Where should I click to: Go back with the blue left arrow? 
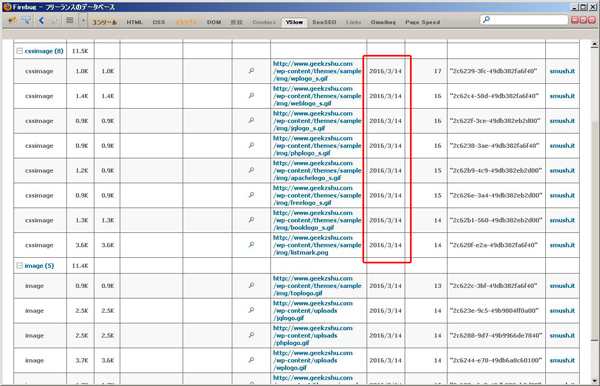point(41,20)
